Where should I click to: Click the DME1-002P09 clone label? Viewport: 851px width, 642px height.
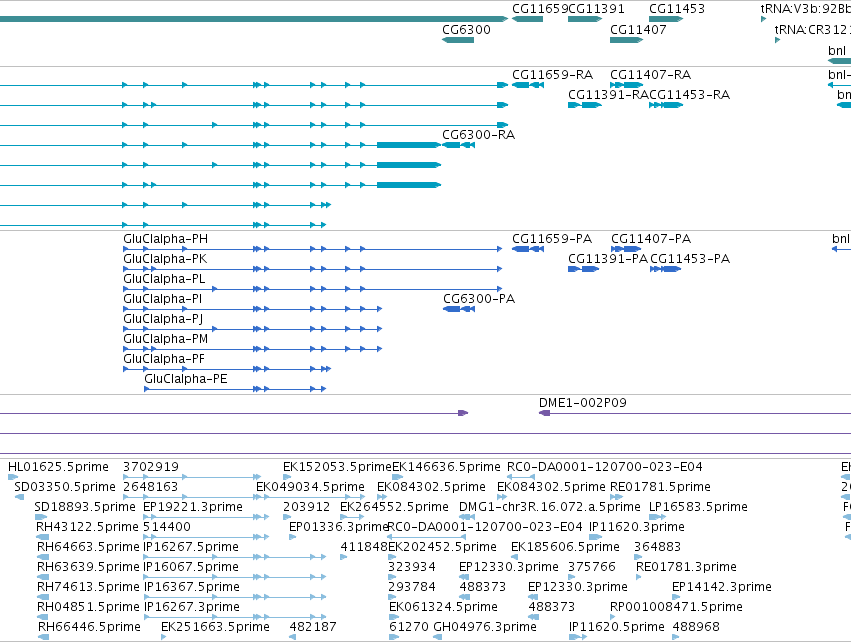click(x=582, y=403)
